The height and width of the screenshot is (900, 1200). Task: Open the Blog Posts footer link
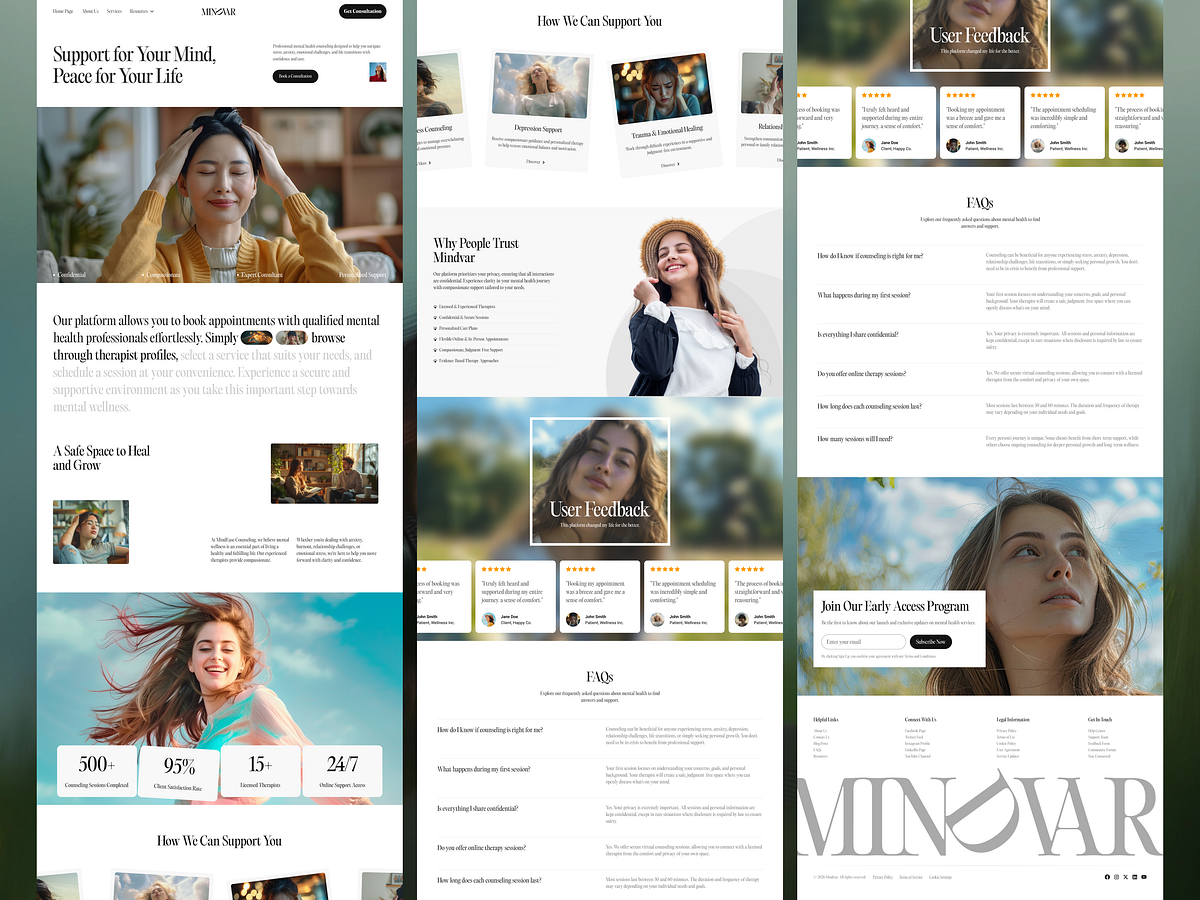[820, 743]
